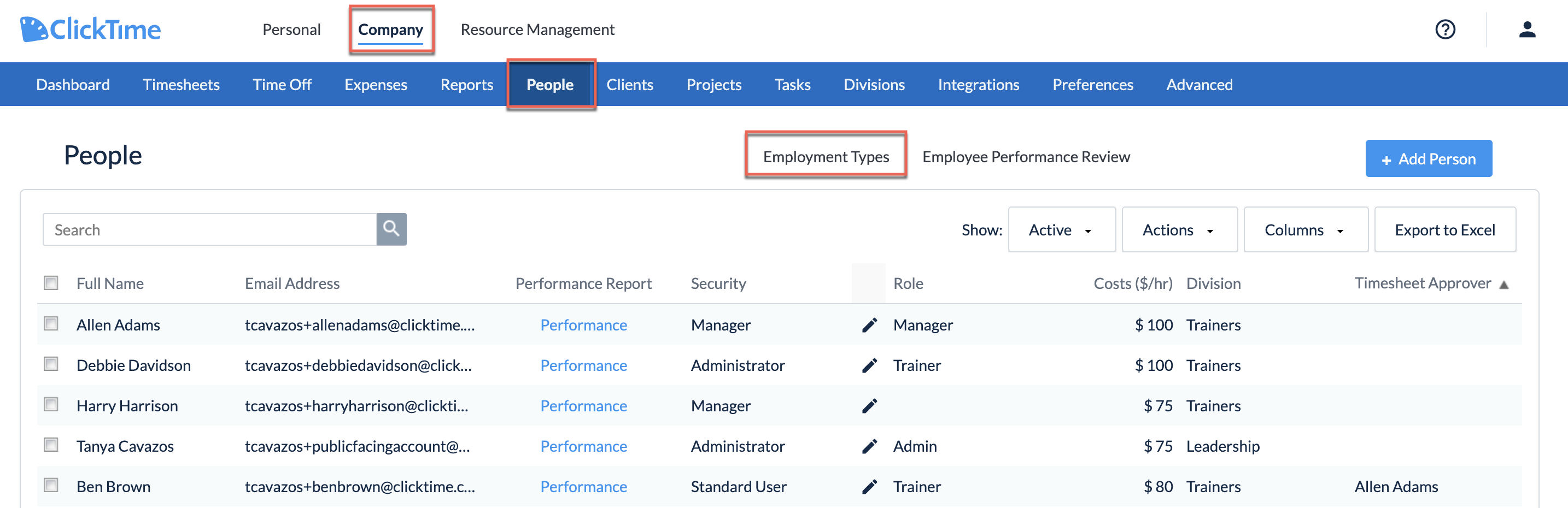The width and height of the screenshot is (1568, 508).
Task: Open Employee Performance Review link
Action: coord(1026,156)
